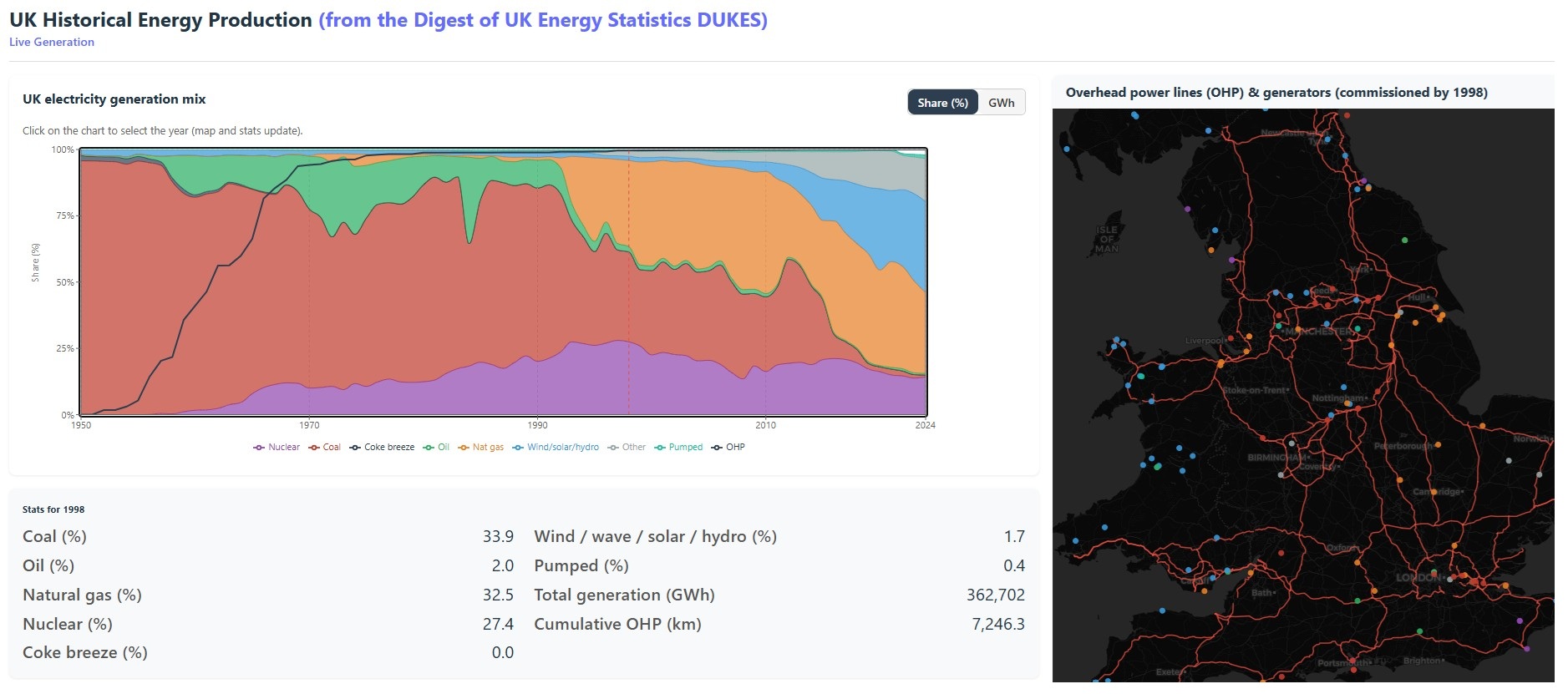Click the Pumped legend marker
This screenshot has width=1568, height=694.
coord(660,448)
